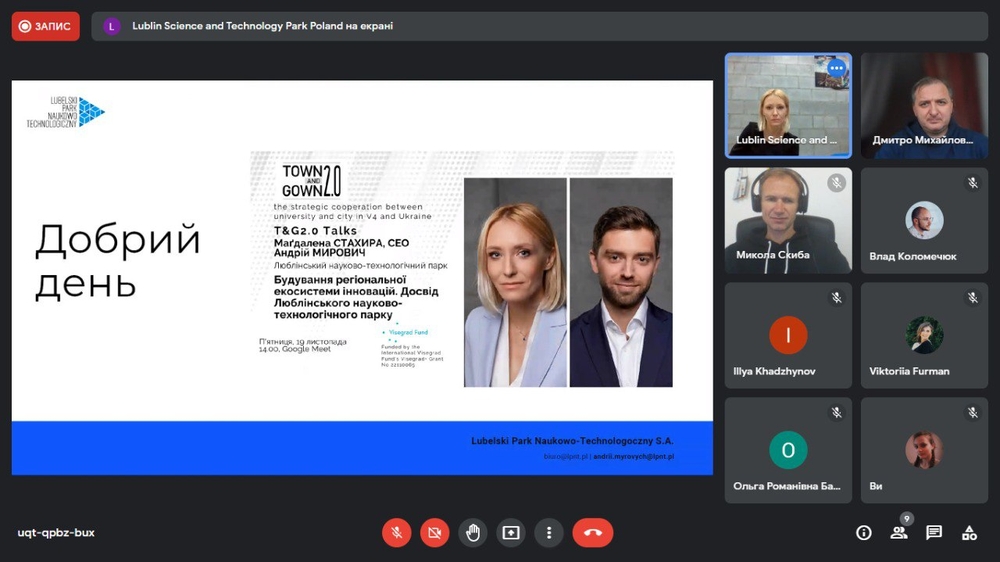Open options dots on Lublin Science tile
The height and width of the screenshot is (562, 1000).
point(836,68)
